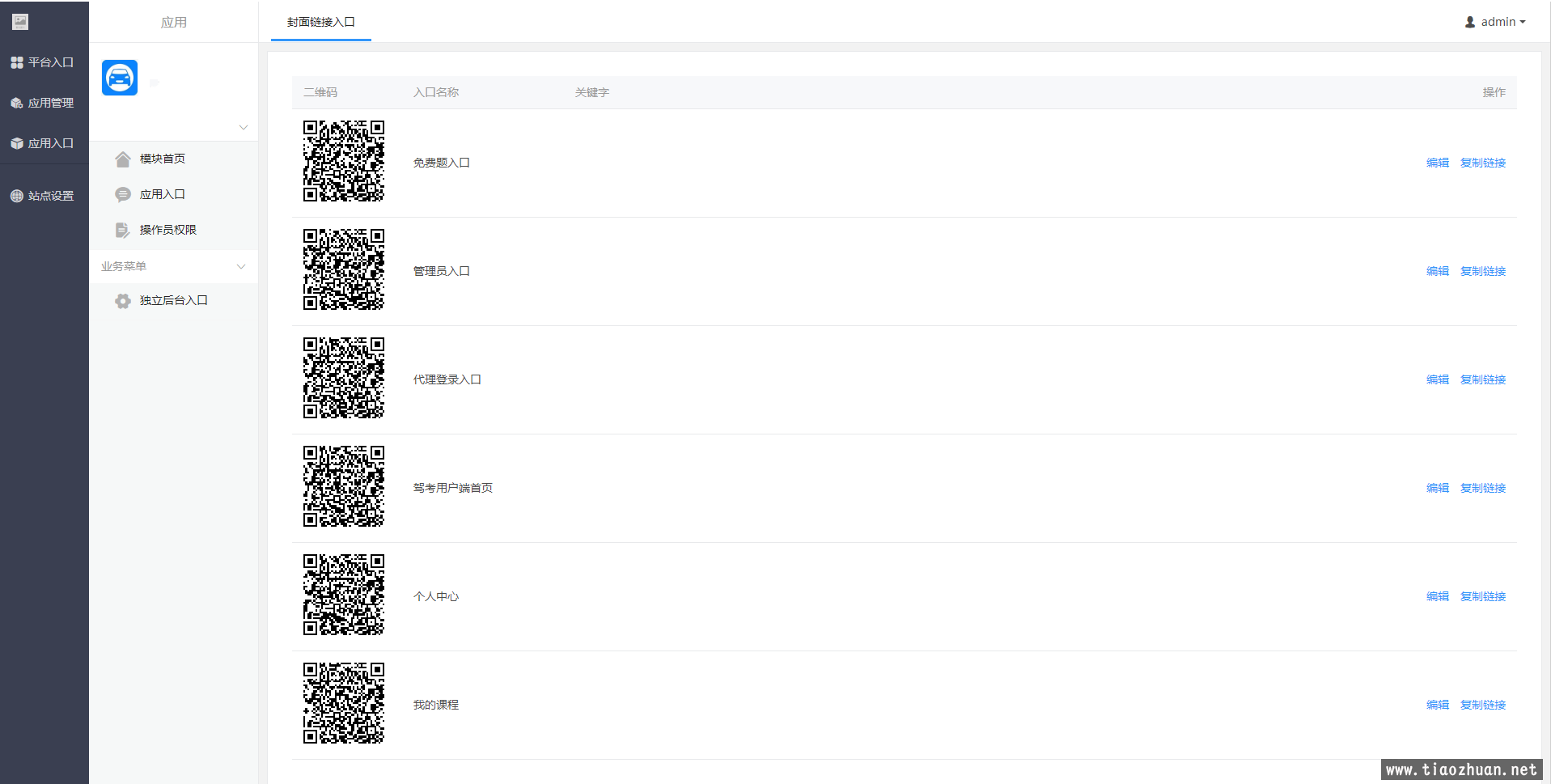
Task: Click the QR code for 管理员入口
Action: (x=344, y=269)
